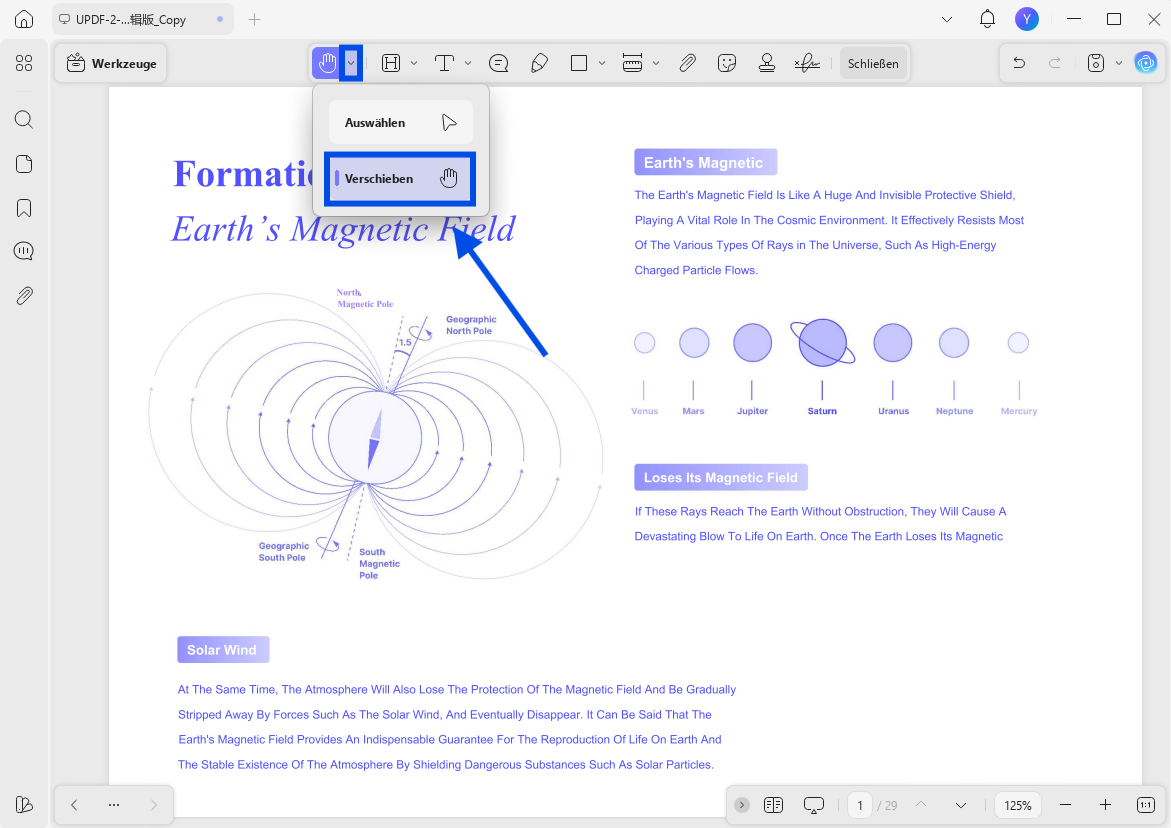Image resolution: width=1171 pixels, height=828 pixels.
Task: Click the page number input field
Action: 860,805
